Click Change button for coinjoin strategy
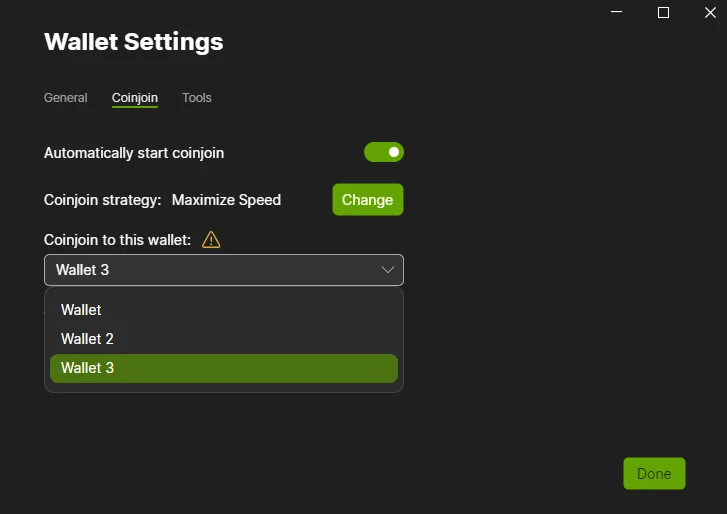The height and width of the screenshot is (514, 727). tap(367, 200)
